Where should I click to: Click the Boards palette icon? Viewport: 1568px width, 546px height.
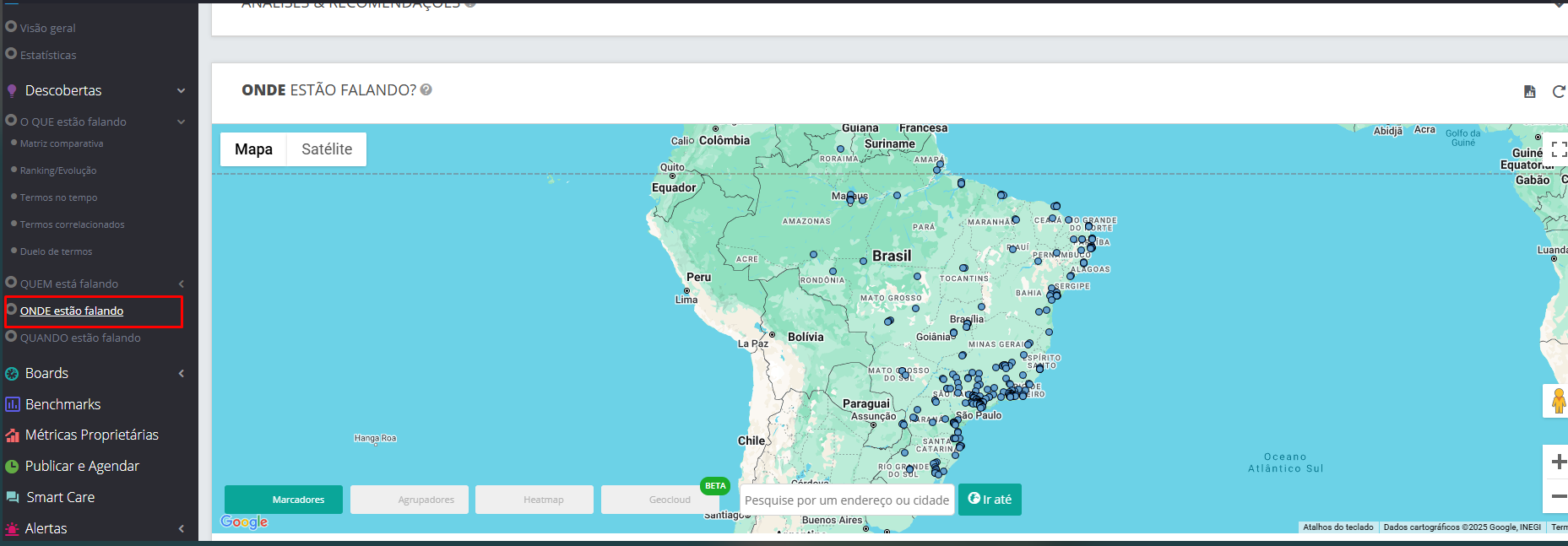tap(12, 373)
